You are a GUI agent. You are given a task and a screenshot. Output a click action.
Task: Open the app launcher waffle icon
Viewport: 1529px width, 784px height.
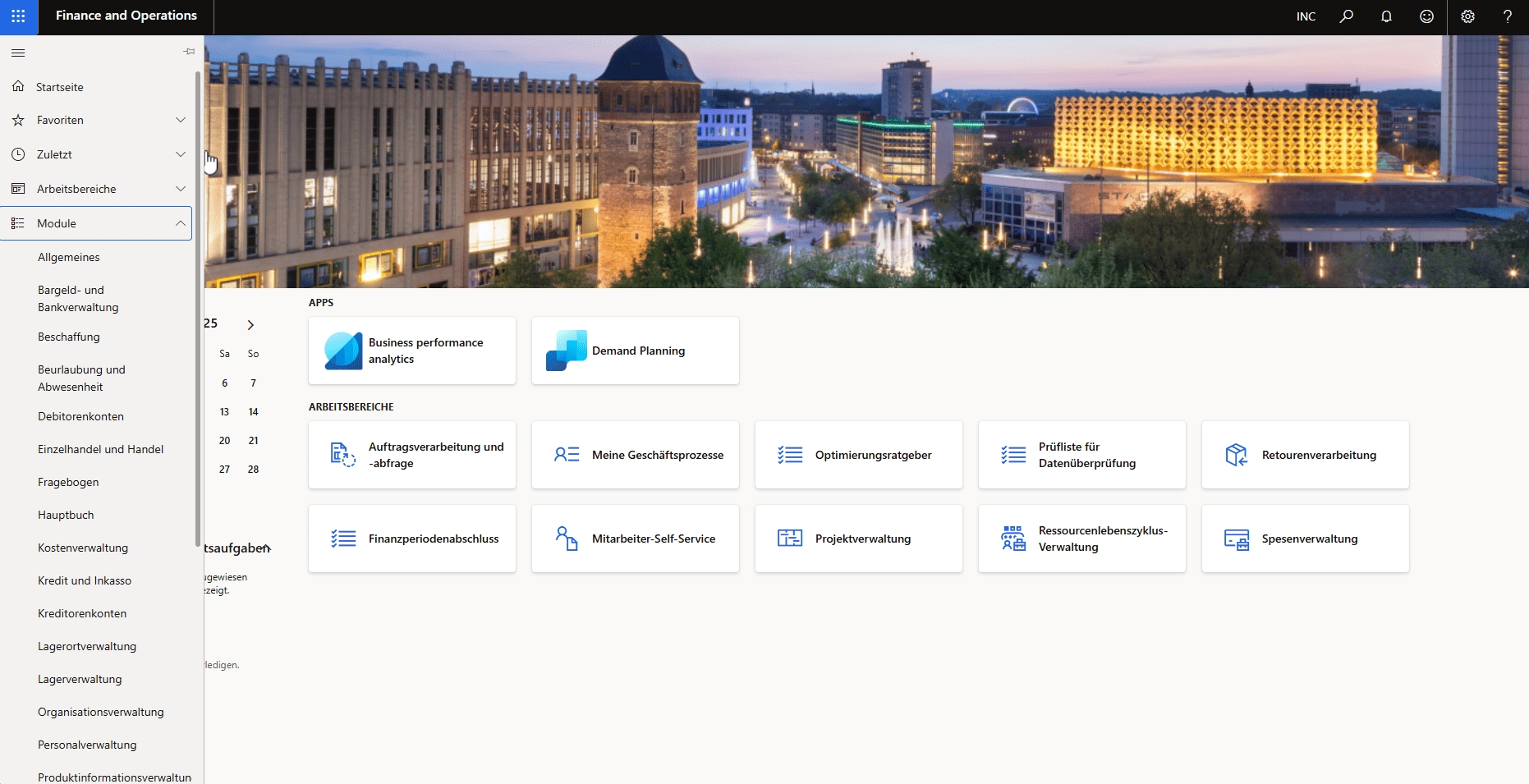18,16
